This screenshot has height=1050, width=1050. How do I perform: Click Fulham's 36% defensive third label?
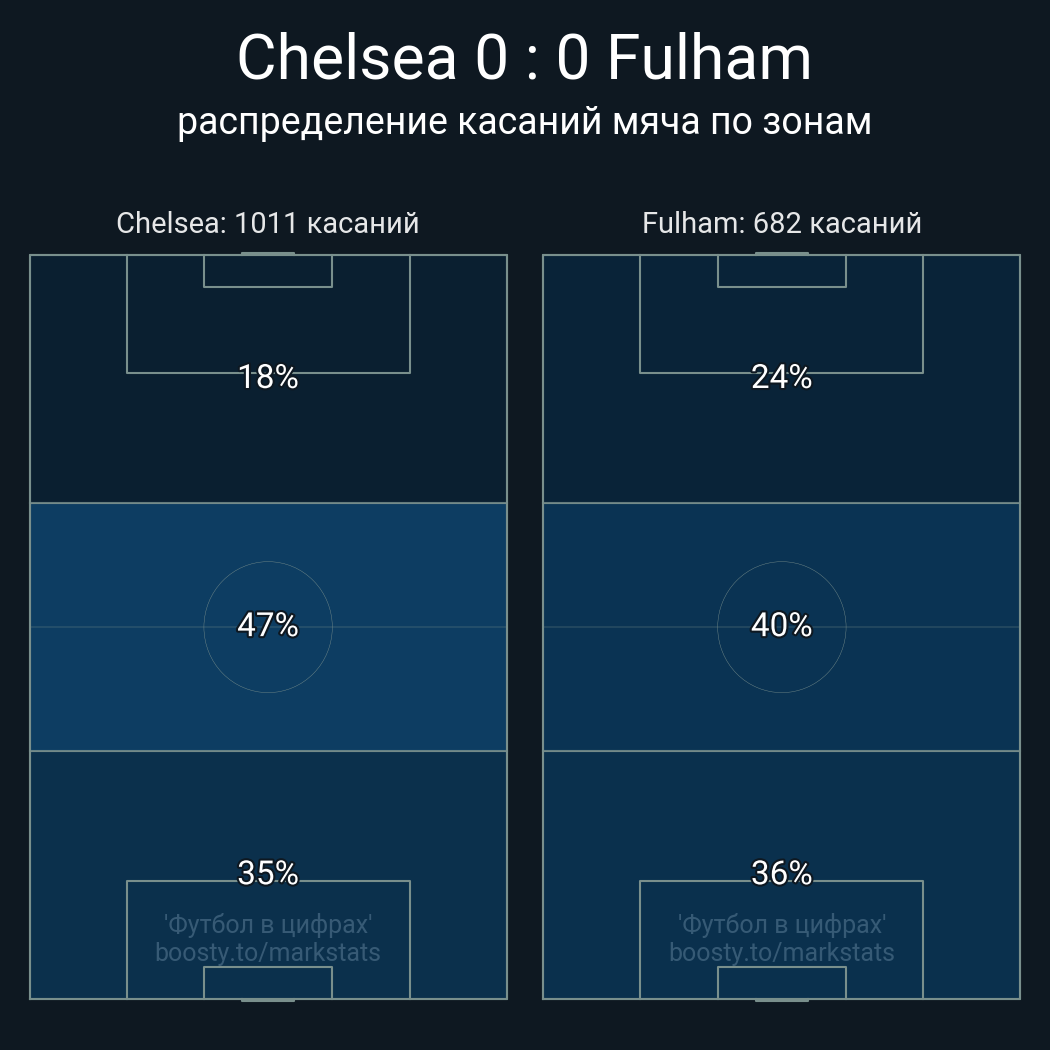[781, 873]
